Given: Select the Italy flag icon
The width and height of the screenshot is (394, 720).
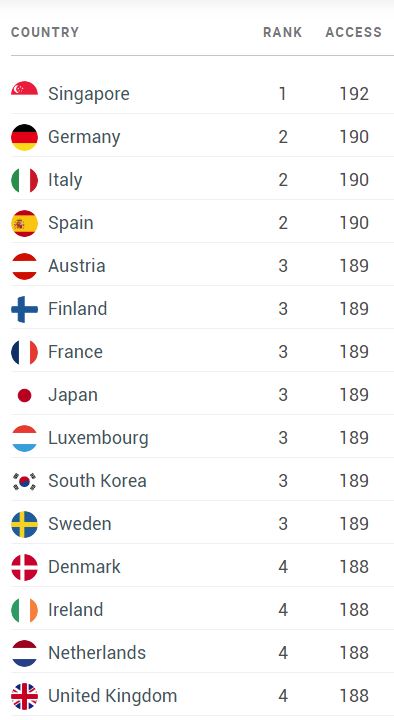Looking at the screenshot, I should coord(24,180).
